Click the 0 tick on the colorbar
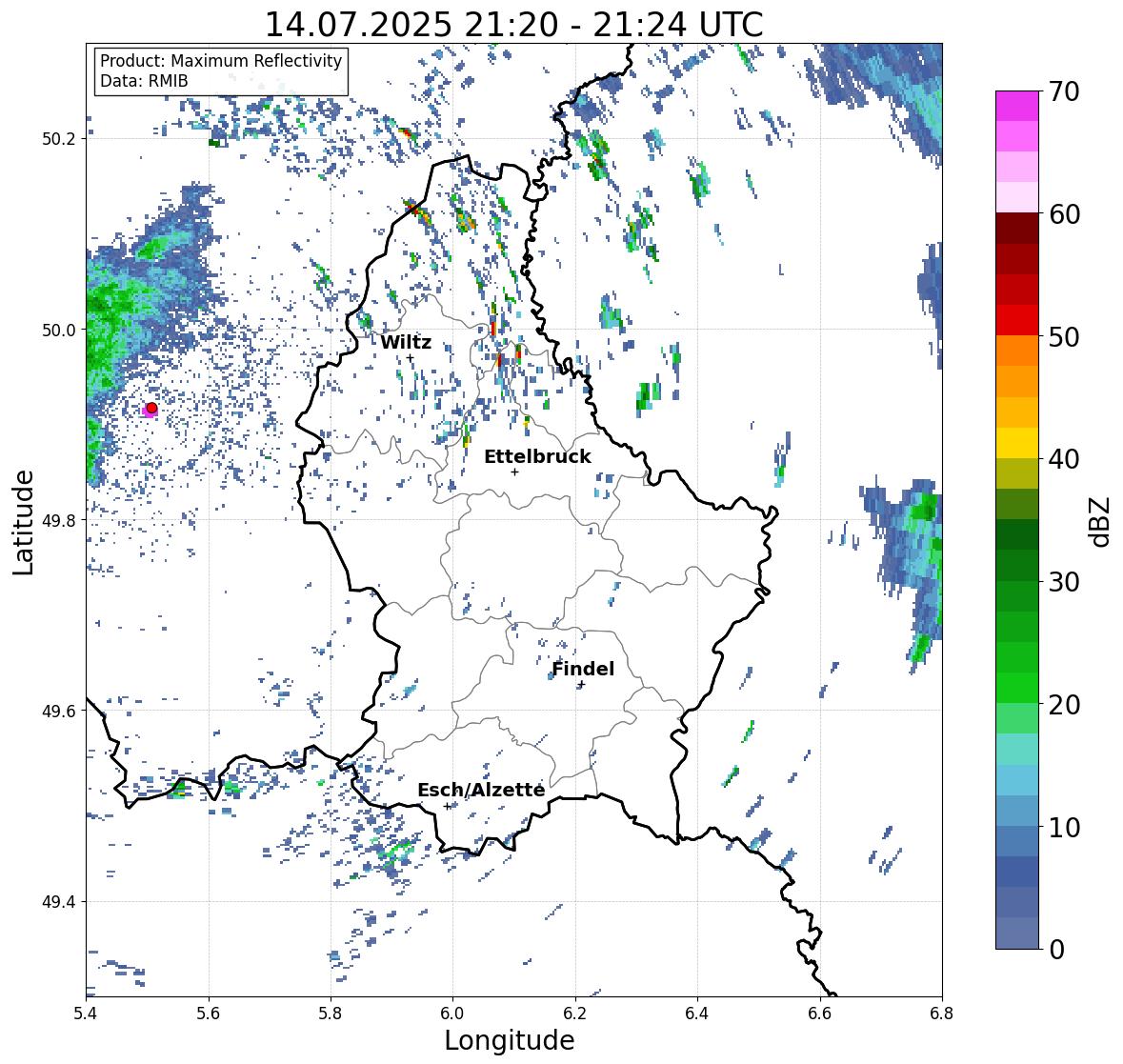This screenshot has height=1064, width=1123. [1056, 950]
